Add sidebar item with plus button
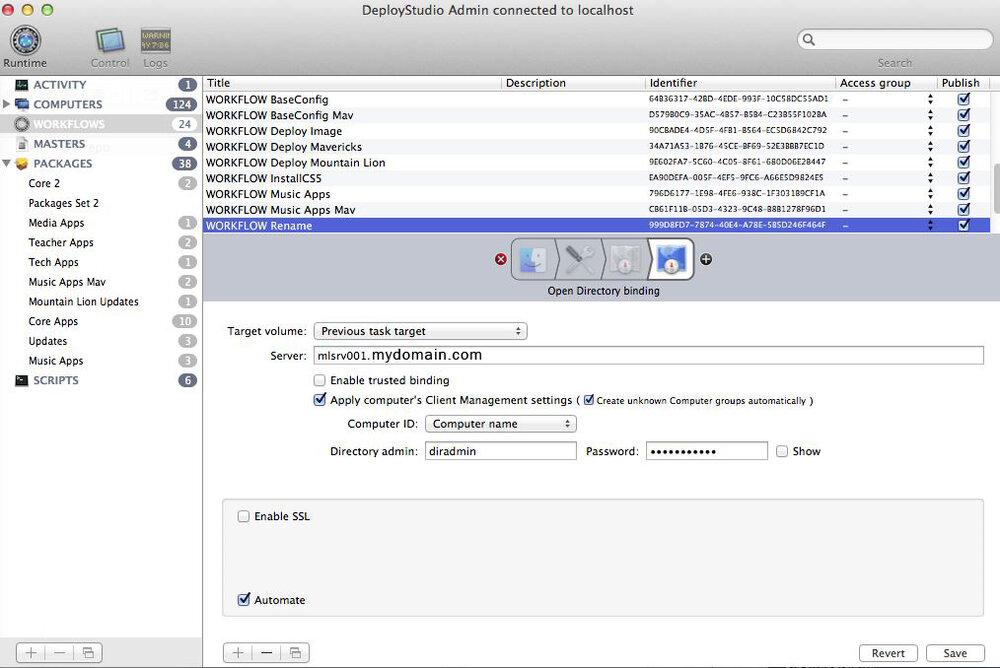Viewport: 1000px width, 668px height. coord(31,653)
